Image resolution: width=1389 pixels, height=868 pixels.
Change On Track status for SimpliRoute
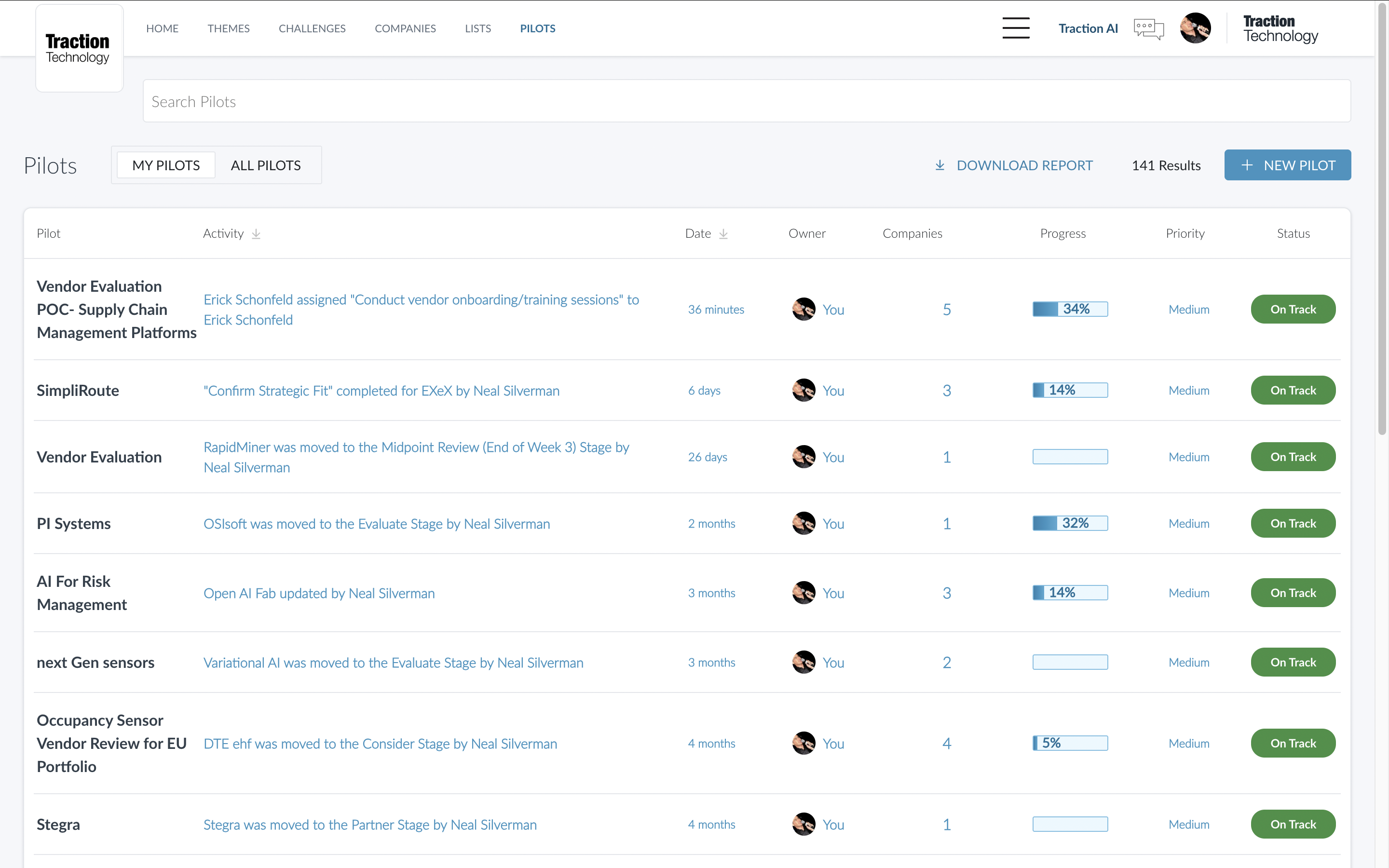coord(1293,391)
